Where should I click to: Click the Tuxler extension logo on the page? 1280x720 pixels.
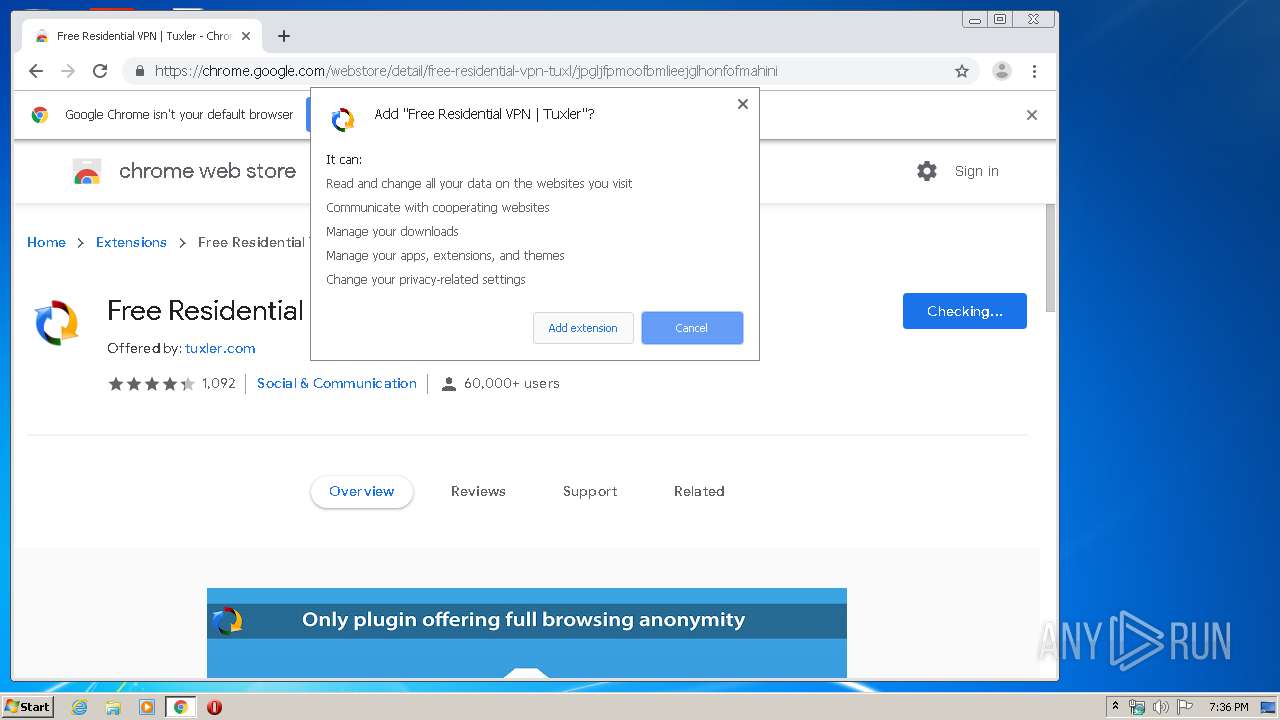57,323
